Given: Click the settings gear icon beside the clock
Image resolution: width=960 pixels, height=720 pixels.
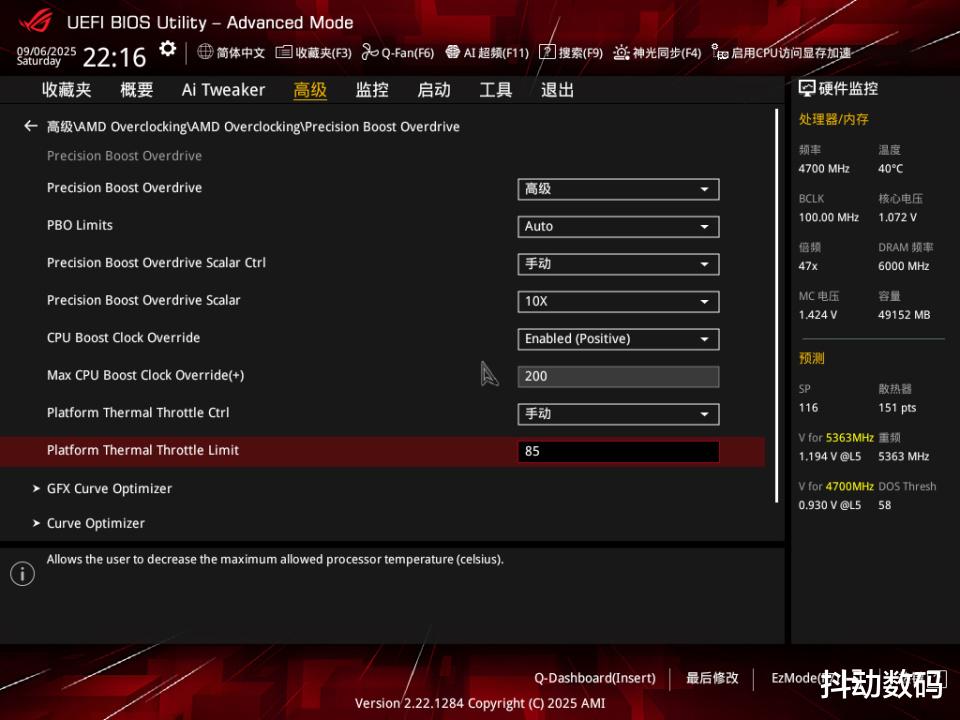Looking at the screenshot, I should 167,49.
